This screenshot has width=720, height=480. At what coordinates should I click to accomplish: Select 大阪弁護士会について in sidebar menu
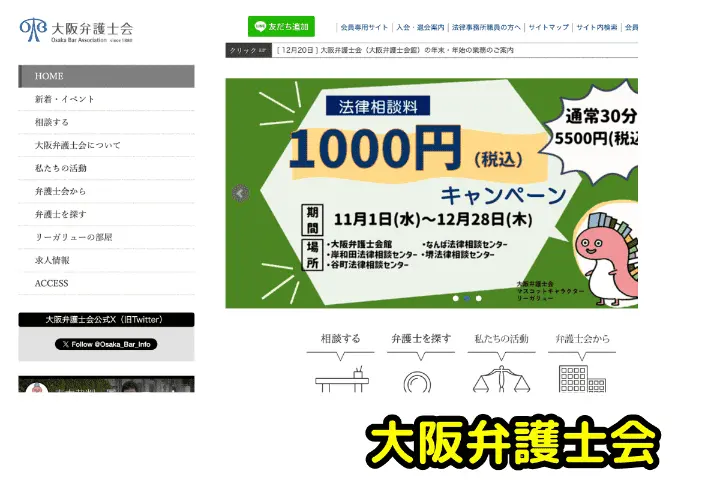pyautogui.click(x=106, y=145)
